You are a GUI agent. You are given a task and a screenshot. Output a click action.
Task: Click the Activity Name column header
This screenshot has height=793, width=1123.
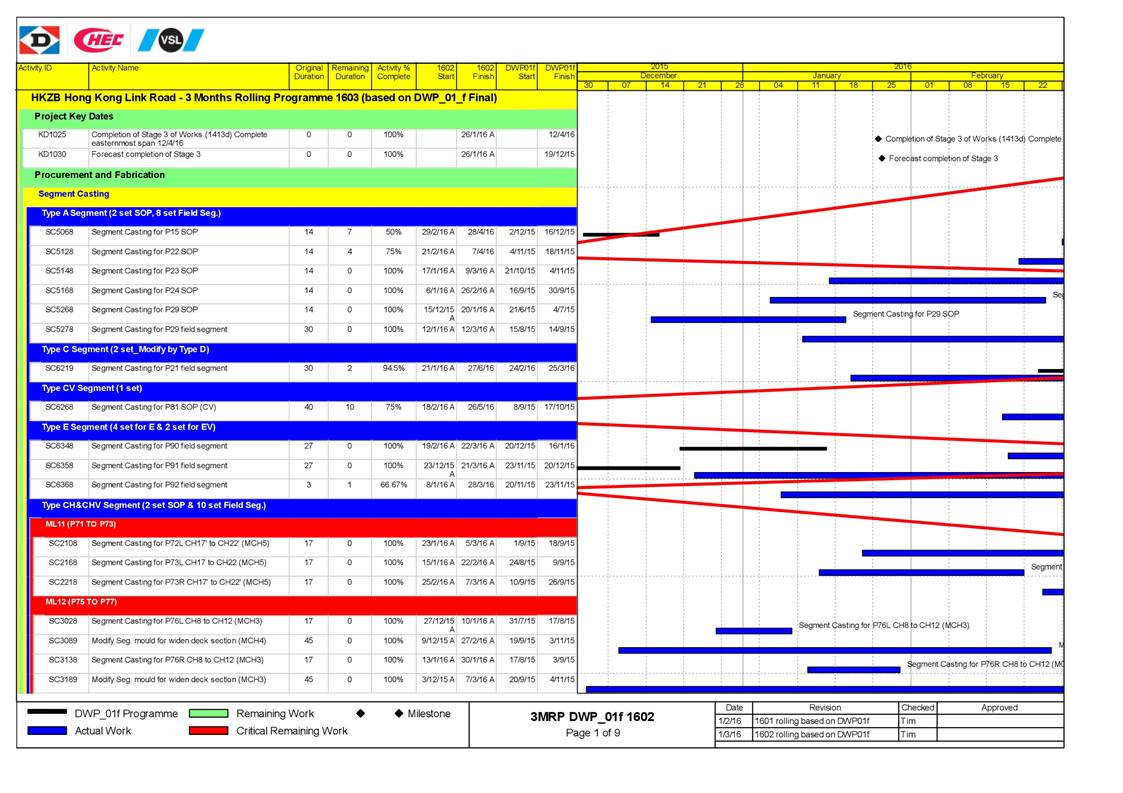point(115,68)
